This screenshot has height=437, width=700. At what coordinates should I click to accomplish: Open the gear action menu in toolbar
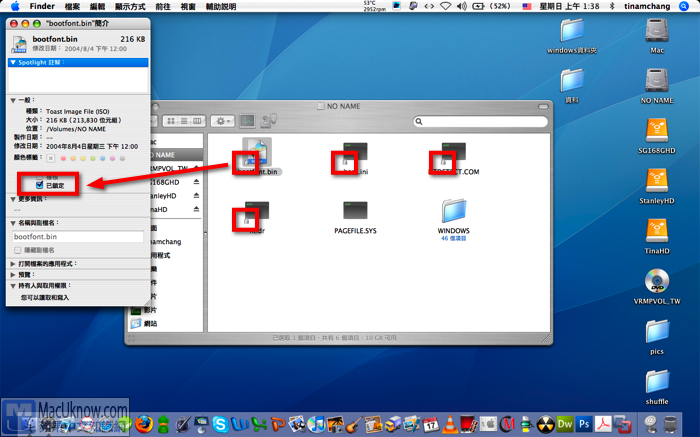point(222,121)
